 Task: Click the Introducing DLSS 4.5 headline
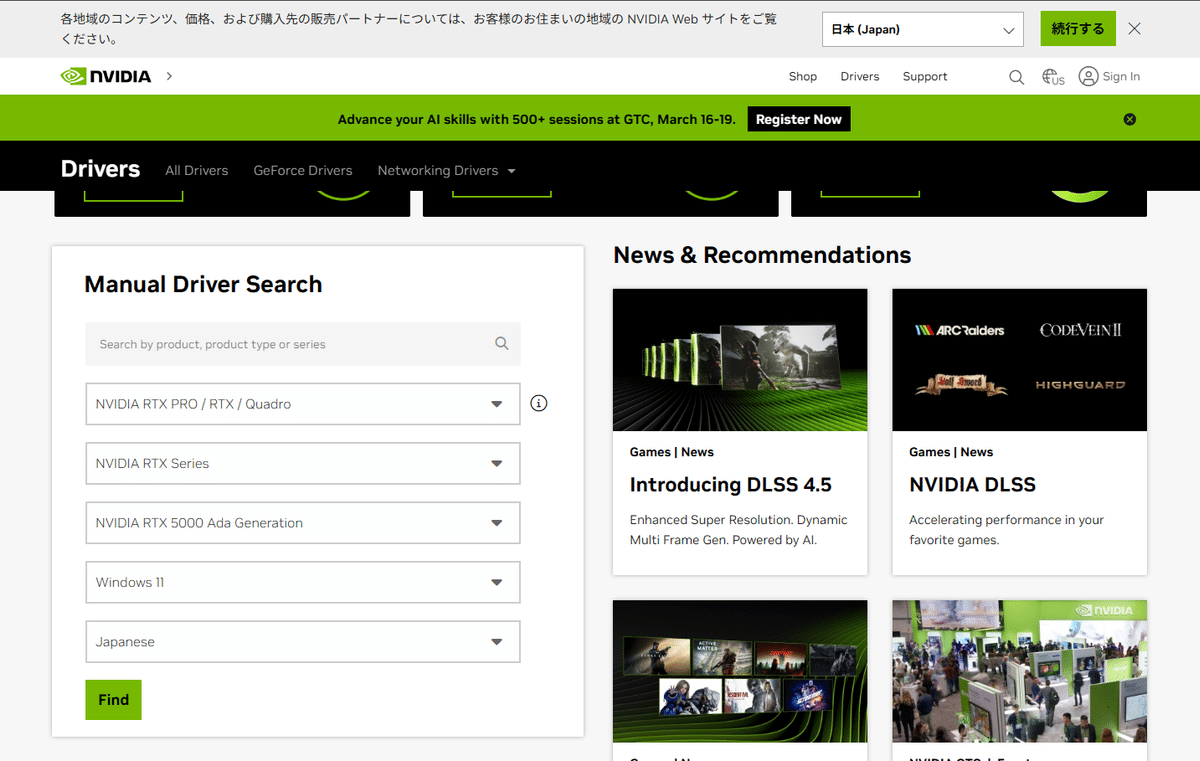pyautogui.click(x=731, y=485)
